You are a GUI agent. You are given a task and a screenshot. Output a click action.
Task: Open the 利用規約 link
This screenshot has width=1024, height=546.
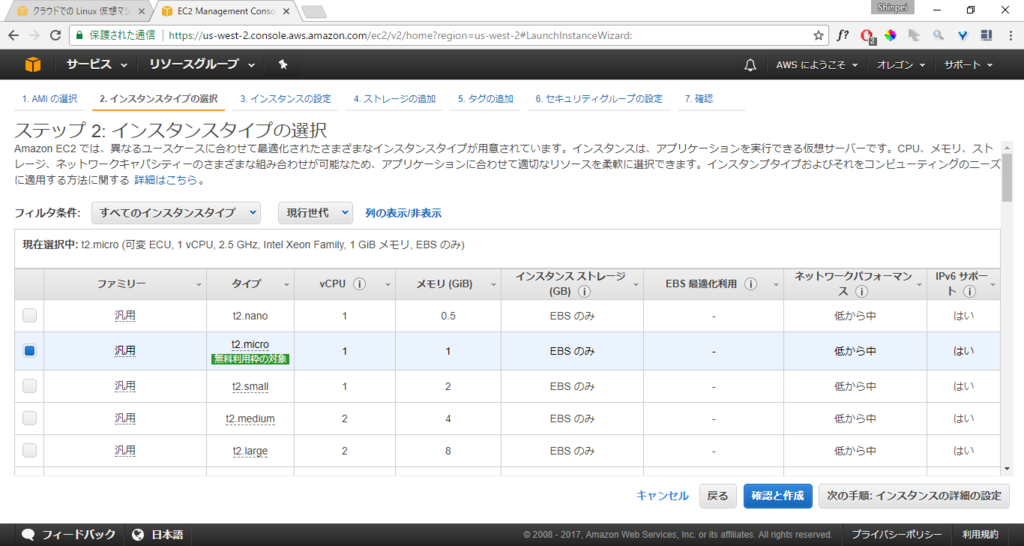pos(980,534)
